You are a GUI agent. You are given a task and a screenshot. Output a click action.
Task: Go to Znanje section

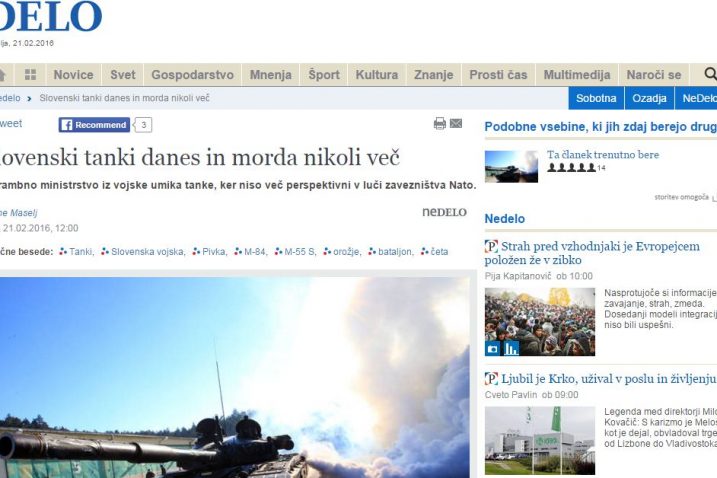pyautogui.click(x=433, y=75)
